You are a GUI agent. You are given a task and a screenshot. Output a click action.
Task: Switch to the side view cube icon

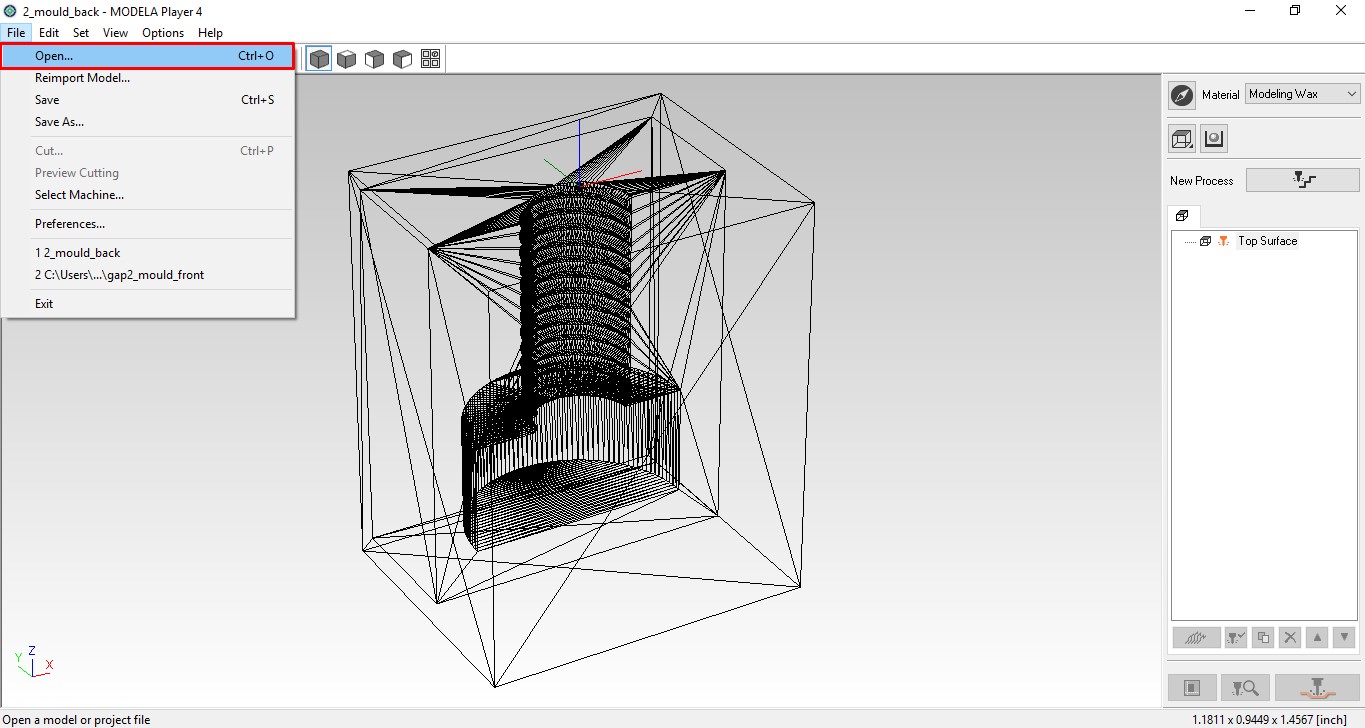pyautogui.click(x=403, y=59)
